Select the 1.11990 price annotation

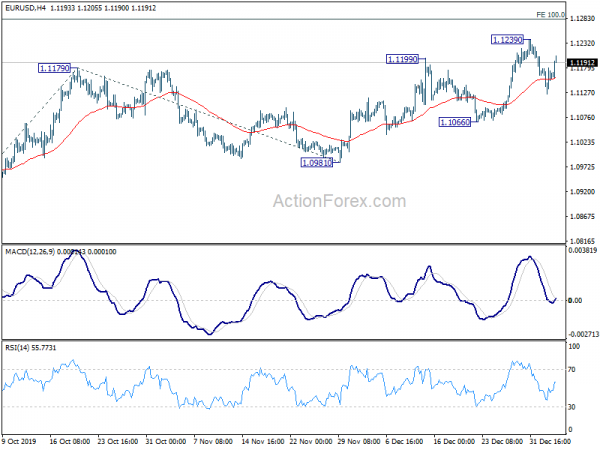(405, 60)
